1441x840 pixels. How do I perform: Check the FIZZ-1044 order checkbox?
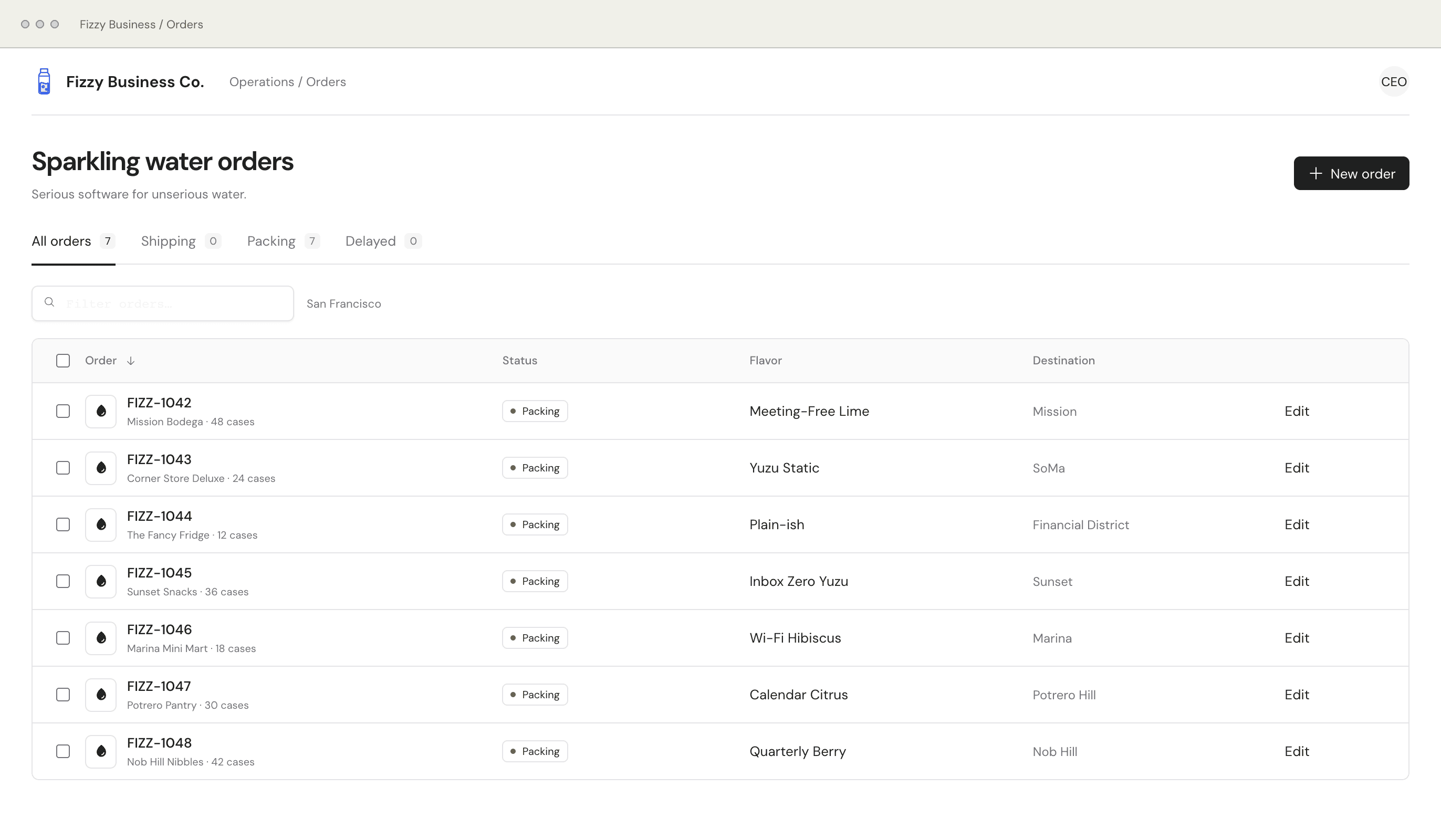tap(63, 524)
